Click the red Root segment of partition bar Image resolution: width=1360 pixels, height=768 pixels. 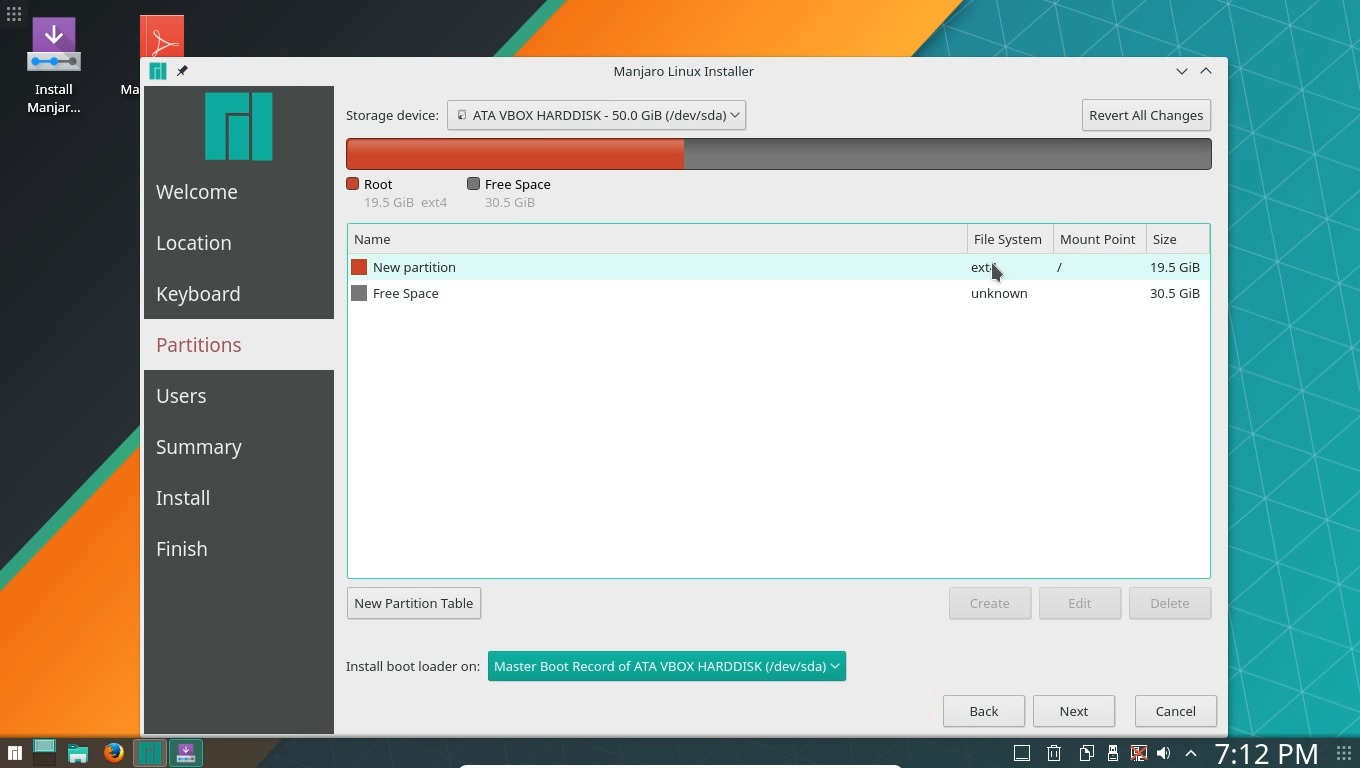(x=515, y=154)
